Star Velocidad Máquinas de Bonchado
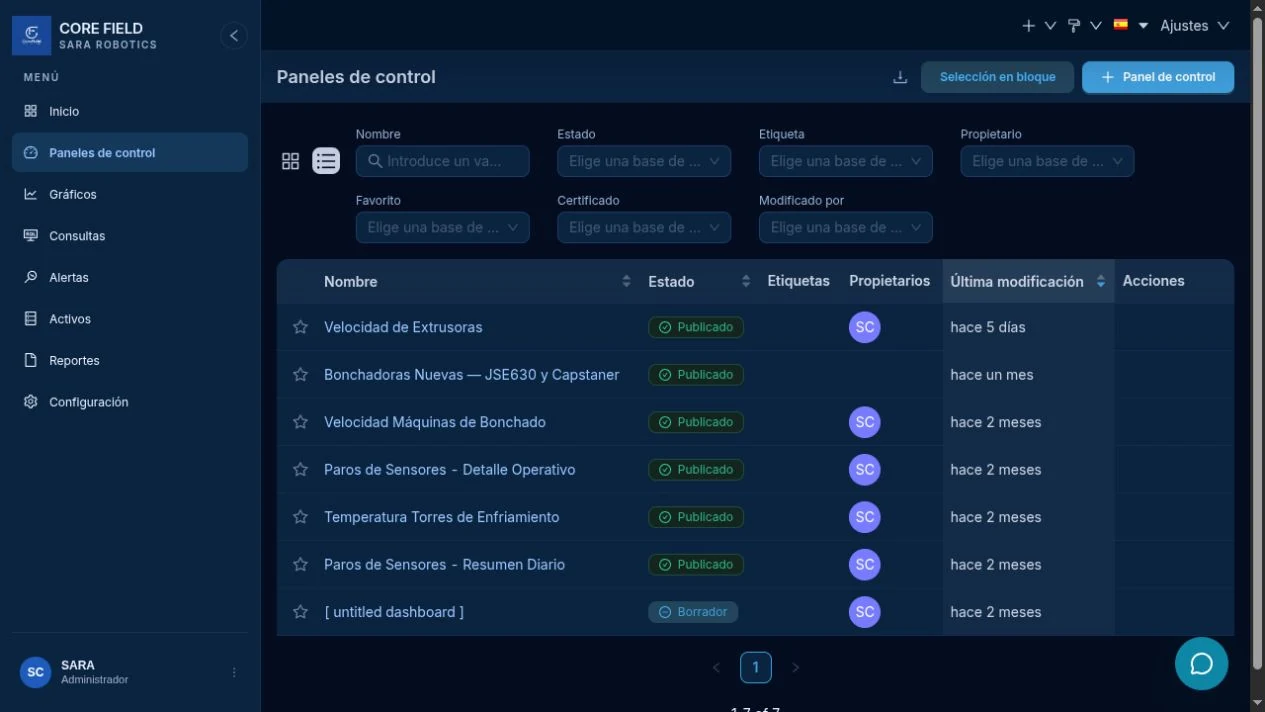The height and width of the screenshot is (712, 1265). coord(300,422)
